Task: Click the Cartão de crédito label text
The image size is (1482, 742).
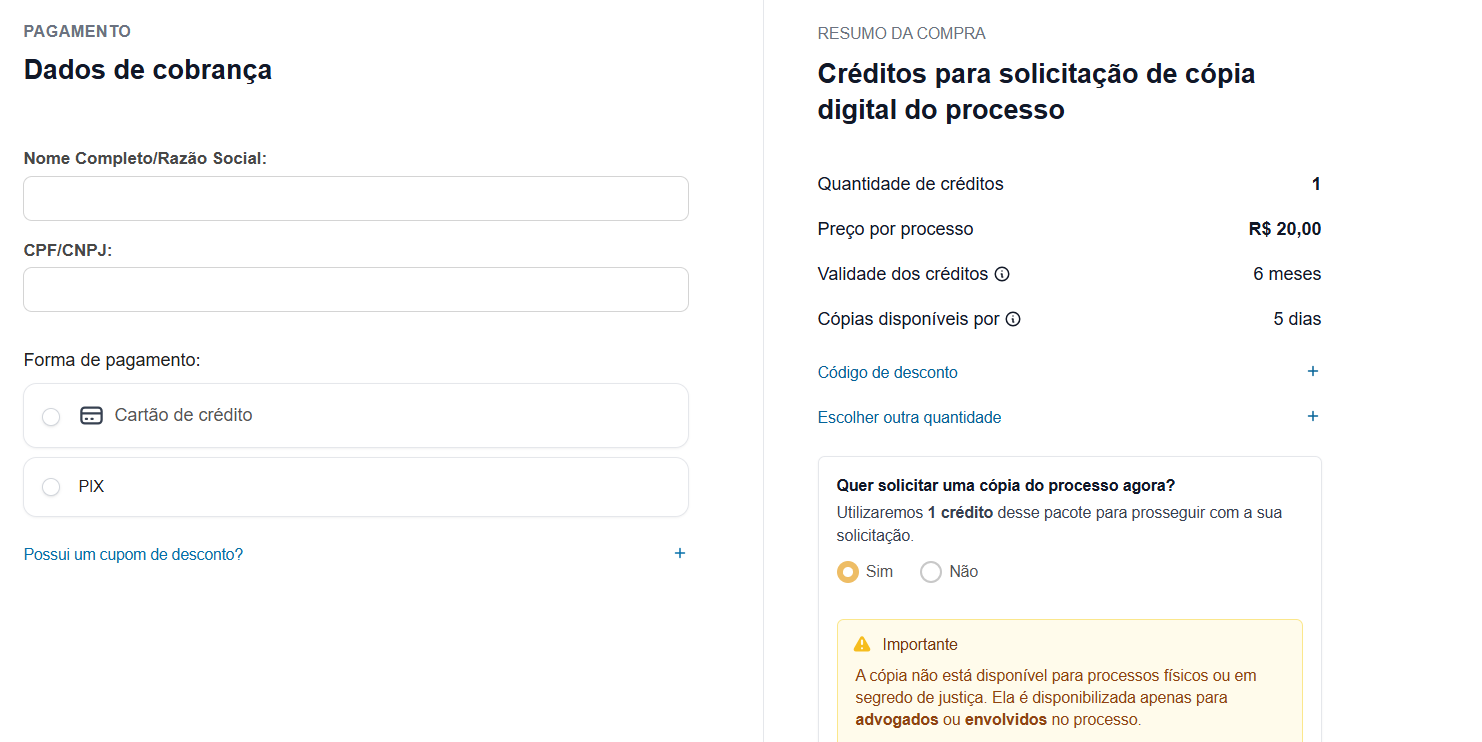Action: tap(184, 415)
